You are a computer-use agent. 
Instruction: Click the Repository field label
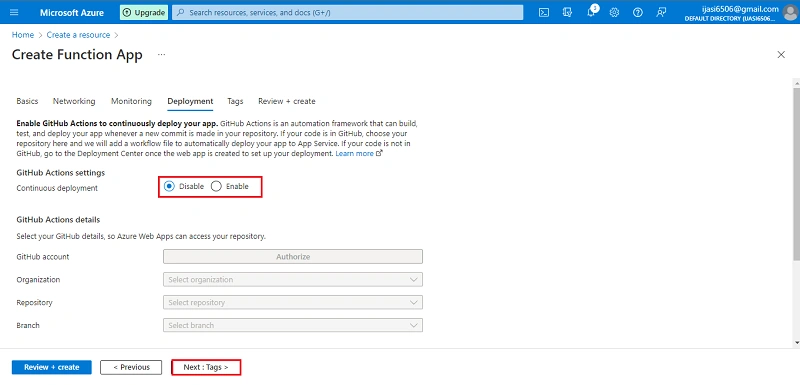(x=35, y=302)
